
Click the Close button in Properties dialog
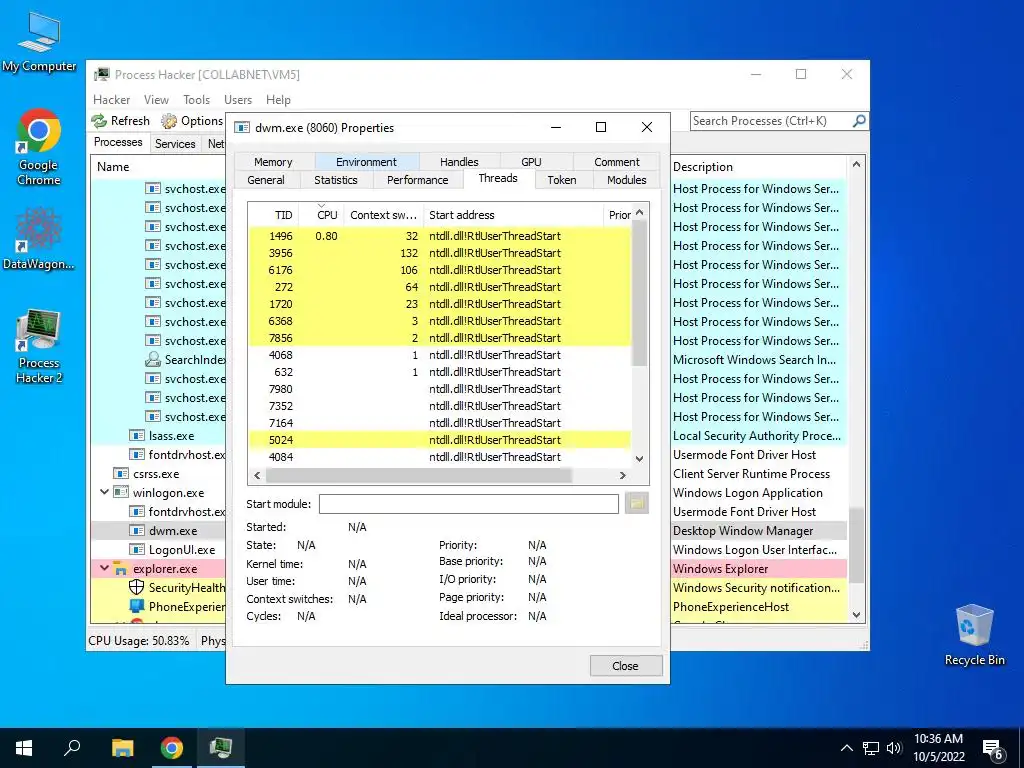[626, 665]
